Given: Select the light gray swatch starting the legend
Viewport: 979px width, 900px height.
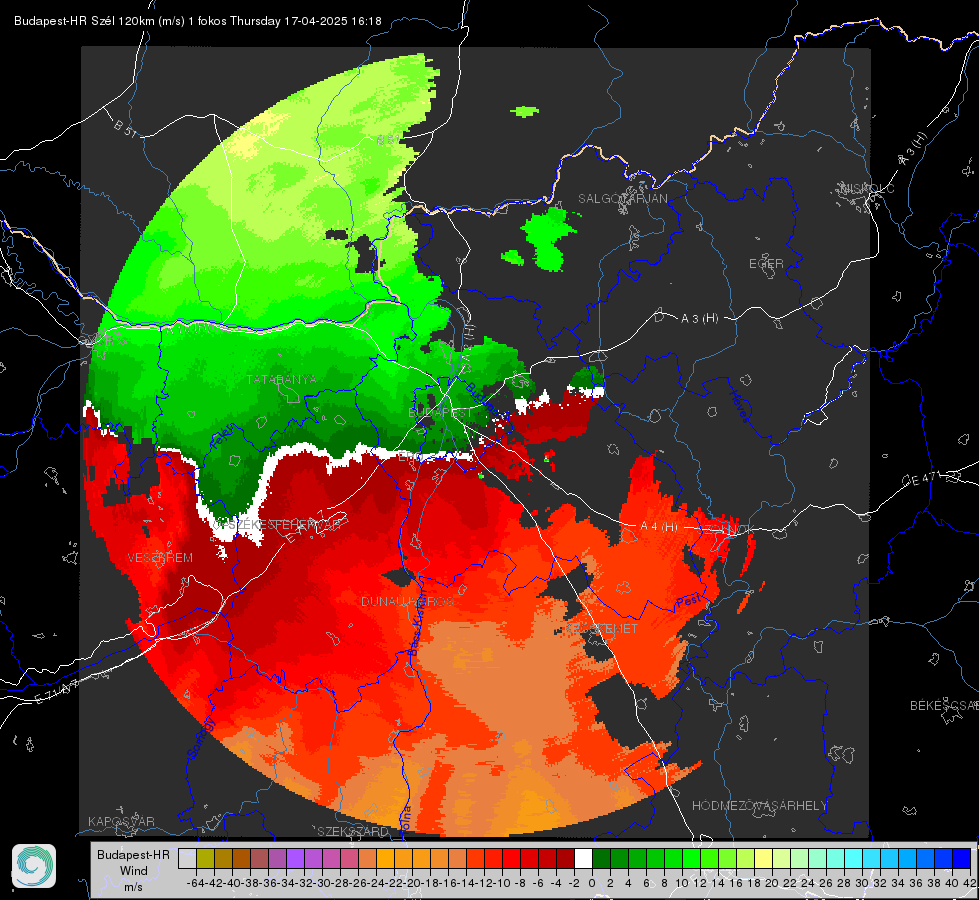Looking at the screenshot, I should tap(187, 859).
